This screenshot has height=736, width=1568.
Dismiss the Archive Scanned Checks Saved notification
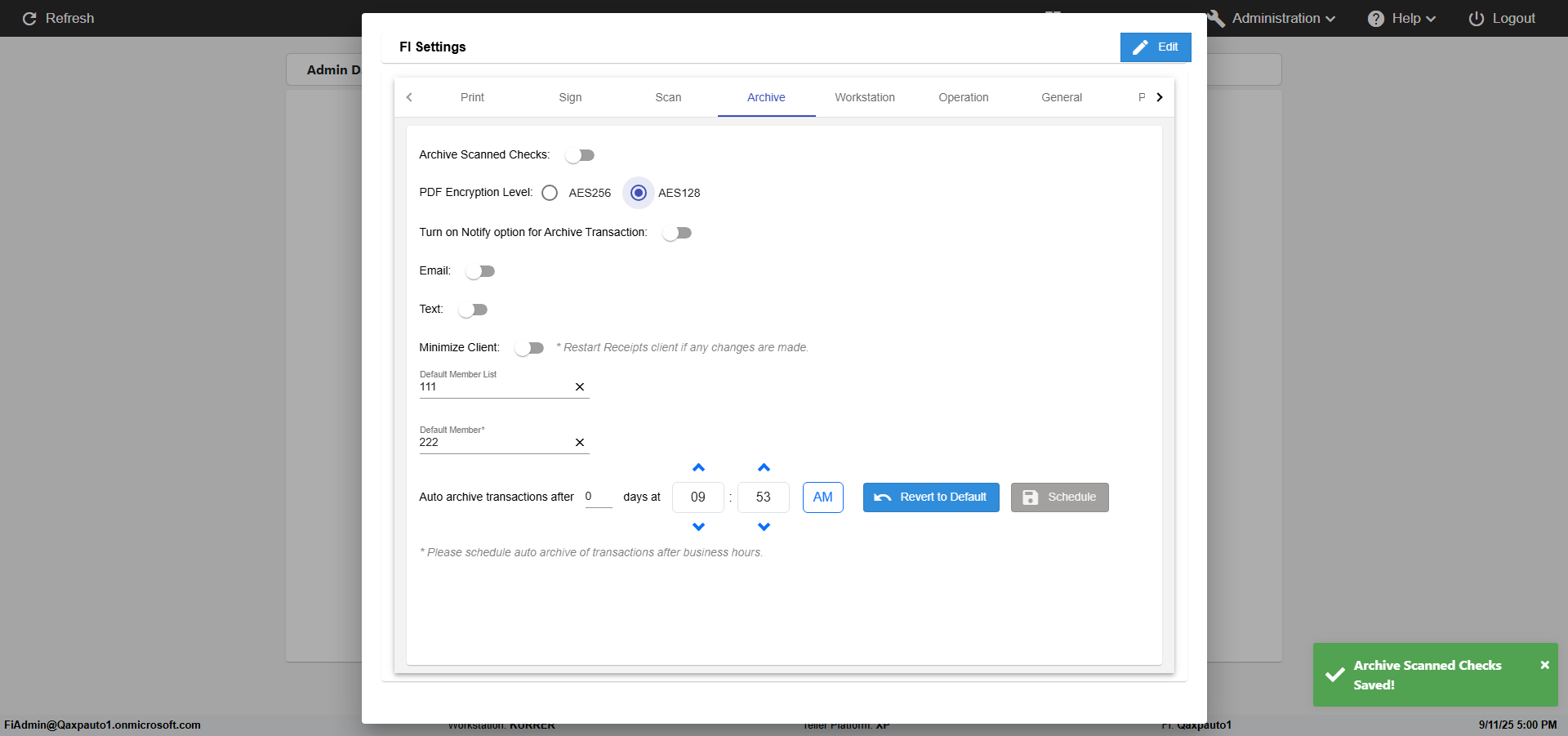click(1544, 665)
